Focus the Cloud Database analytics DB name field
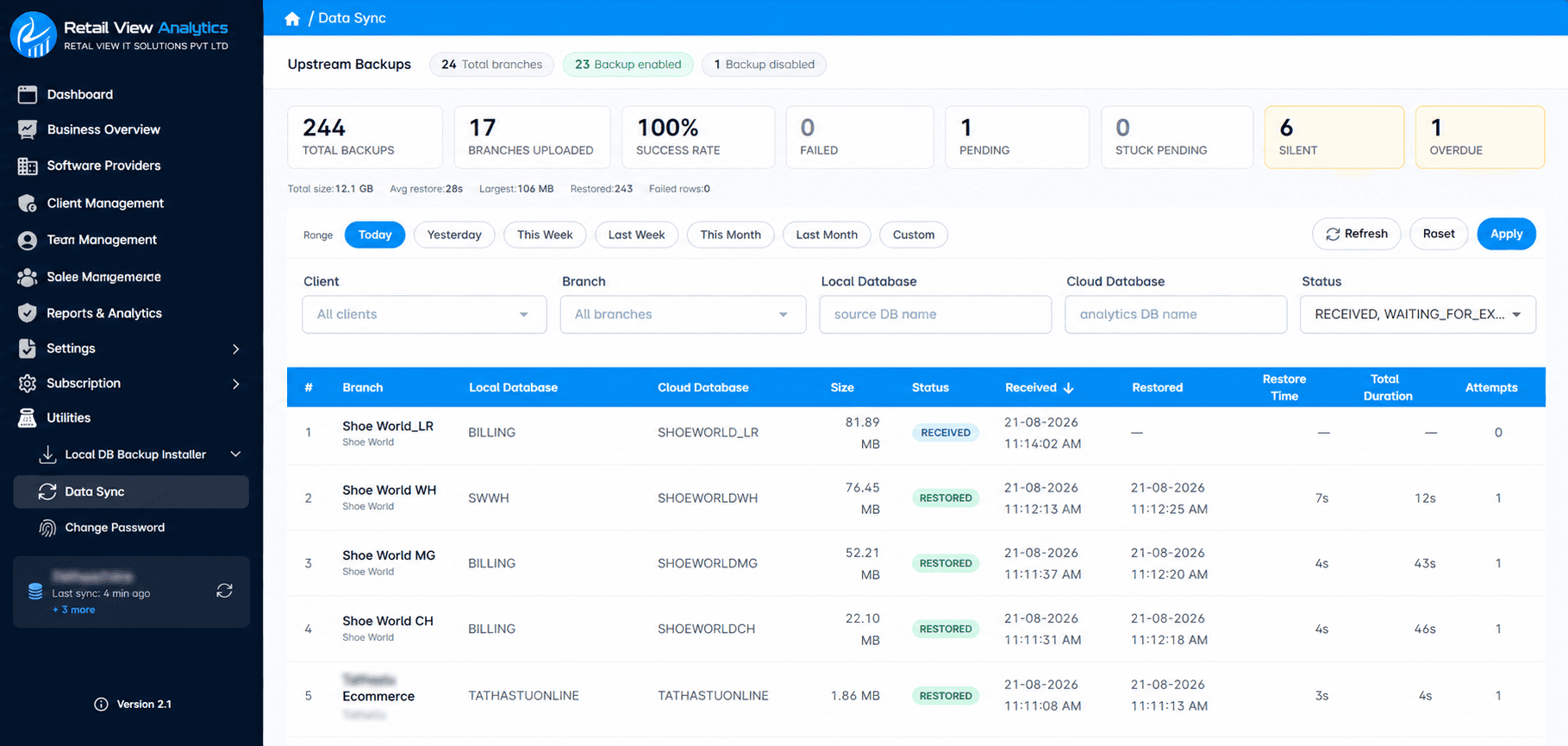 point(1176,315)
